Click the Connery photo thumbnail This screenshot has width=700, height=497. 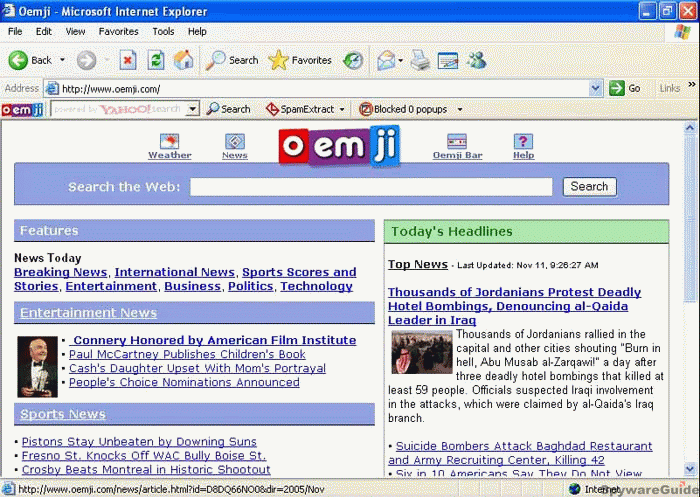pos(38,367)
